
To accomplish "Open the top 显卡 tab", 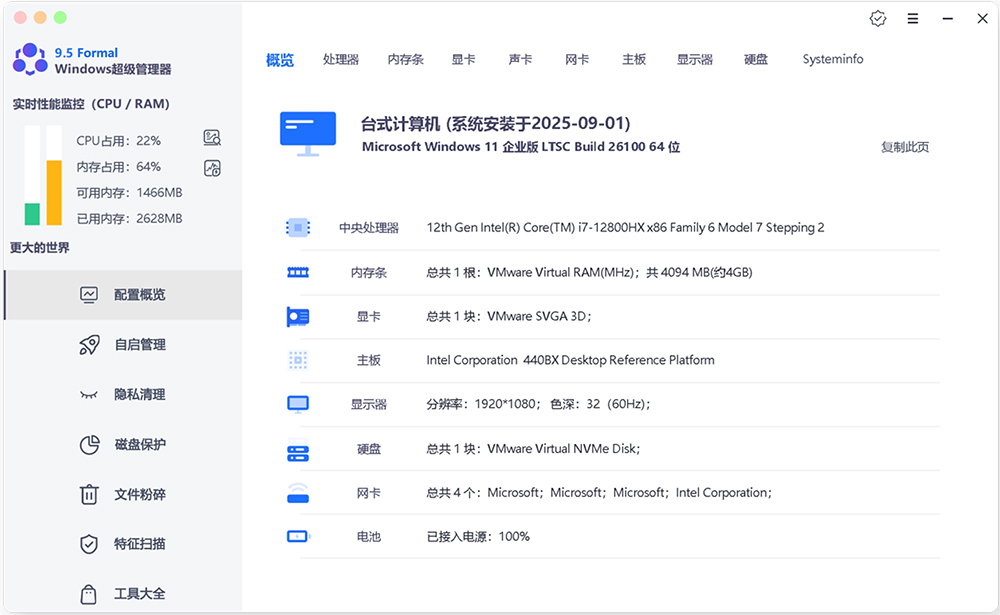I will [x=463, y=59].
